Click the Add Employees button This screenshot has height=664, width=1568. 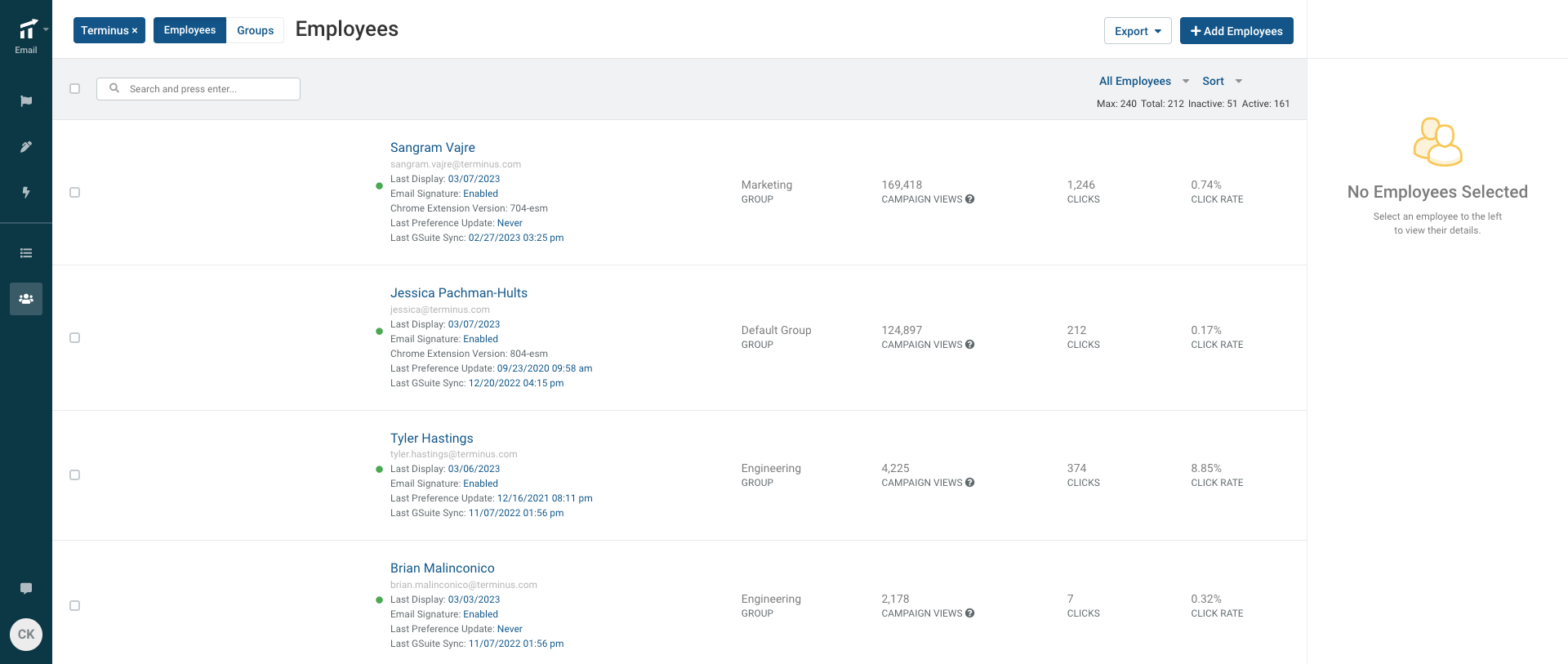[1236, 31]
